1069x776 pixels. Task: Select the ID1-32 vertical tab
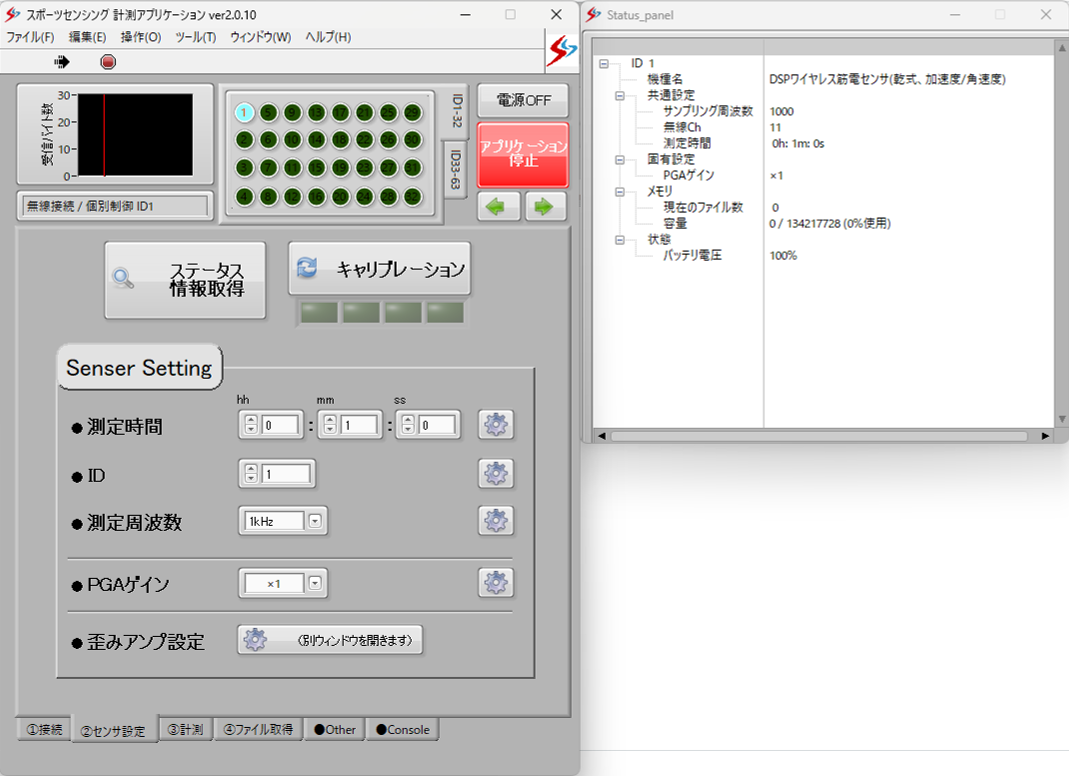pos(457,112)
